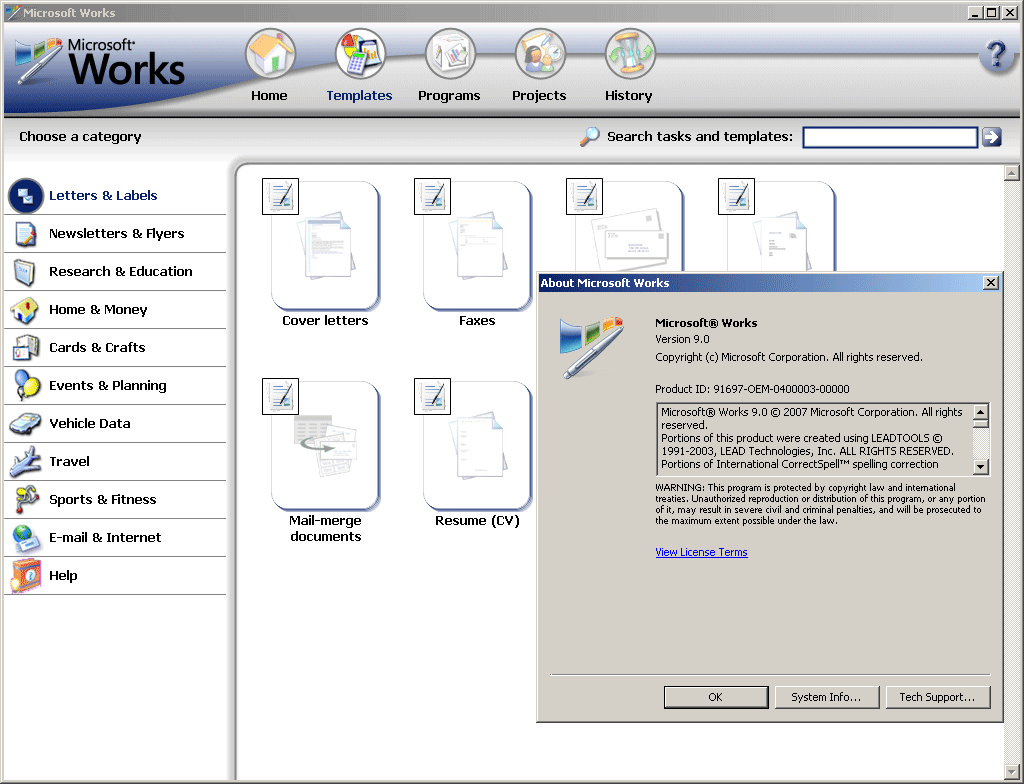Open the History hourglass icon
This screenshot has height=784, width=1024.
pyautogui.click(x=630, y=54)
